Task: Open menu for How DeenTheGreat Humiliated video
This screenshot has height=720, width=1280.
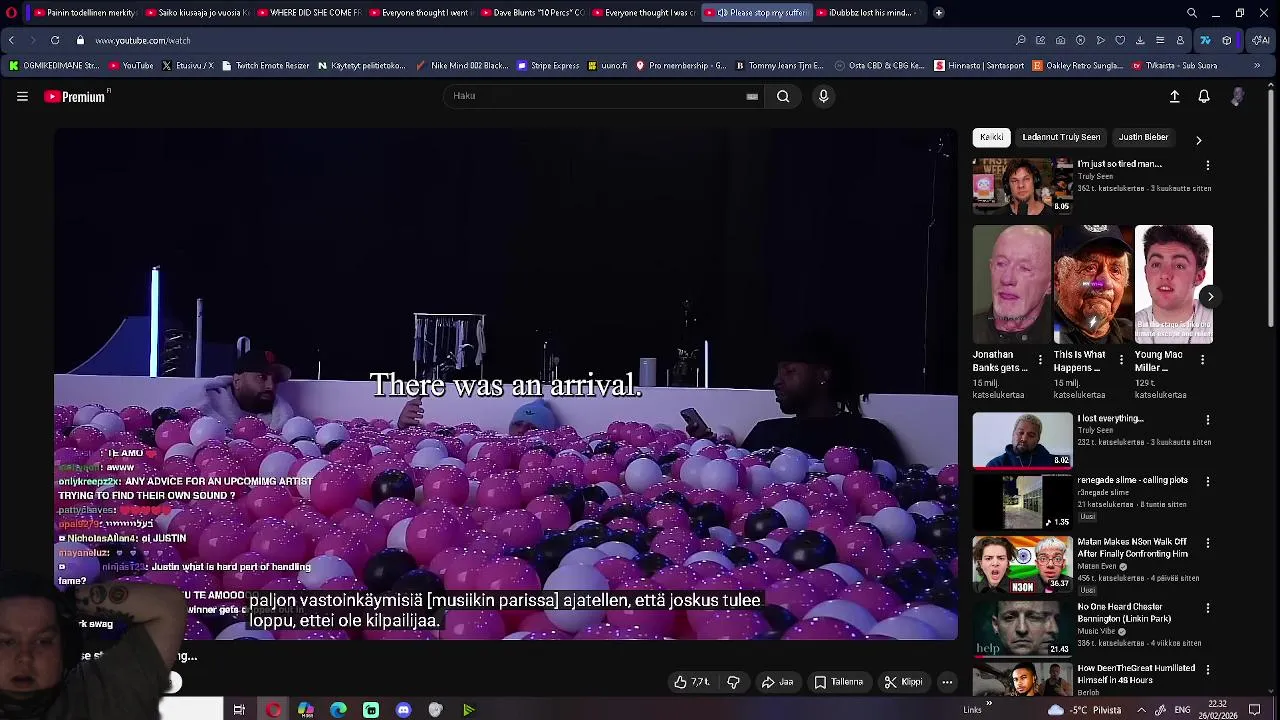Action: (x=1207, y=669)
